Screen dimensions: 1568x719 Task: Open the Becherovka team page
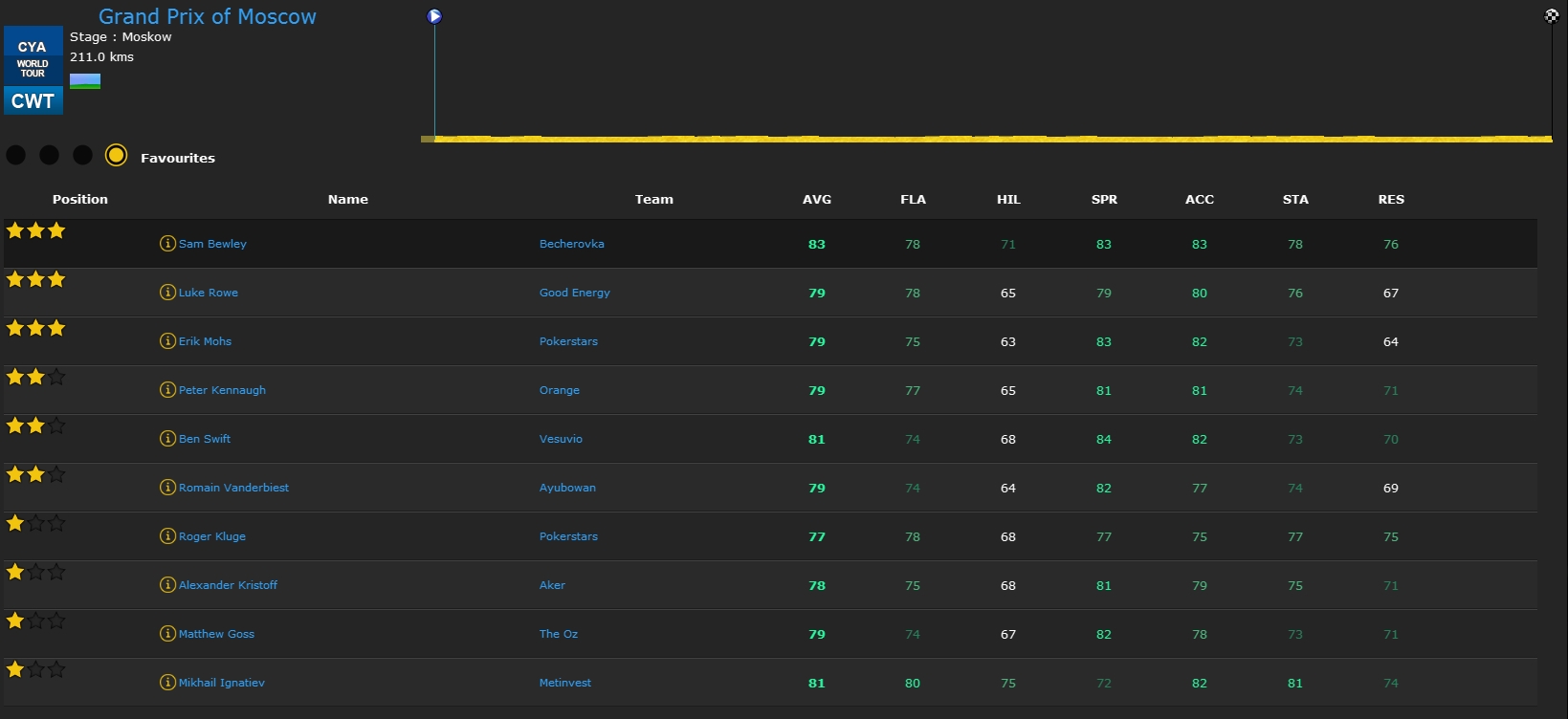572,244
